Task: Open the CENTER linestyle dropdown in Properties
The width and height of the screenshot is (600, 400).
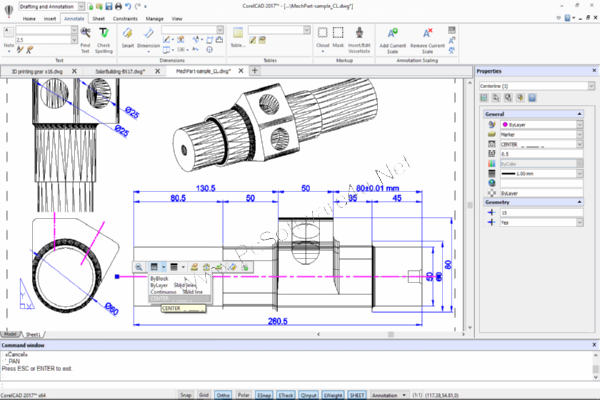Action: [x=579, y=144]
